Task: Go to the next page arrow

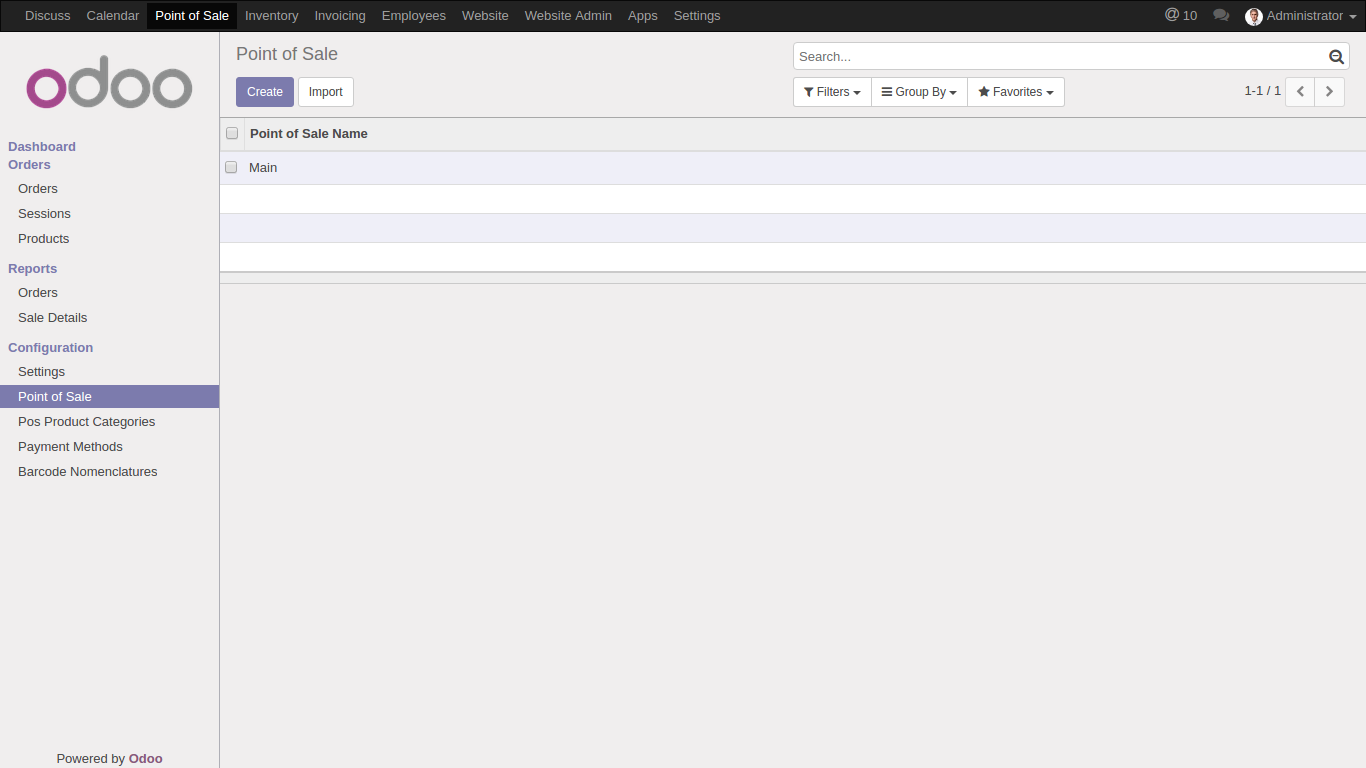Action: point(1329,91)
